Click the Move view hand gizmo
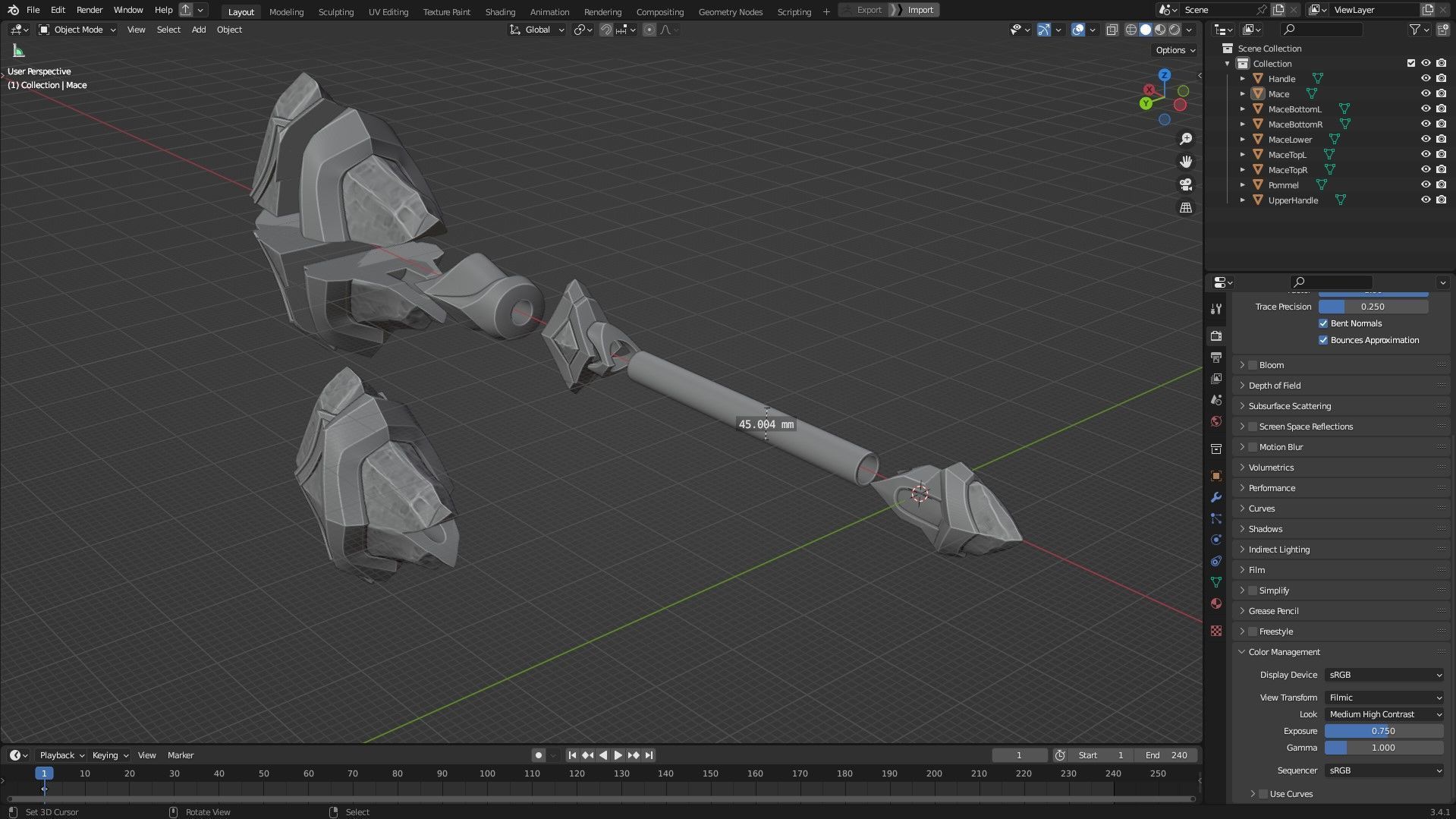1456x819 pixels. pos(1186,162)
